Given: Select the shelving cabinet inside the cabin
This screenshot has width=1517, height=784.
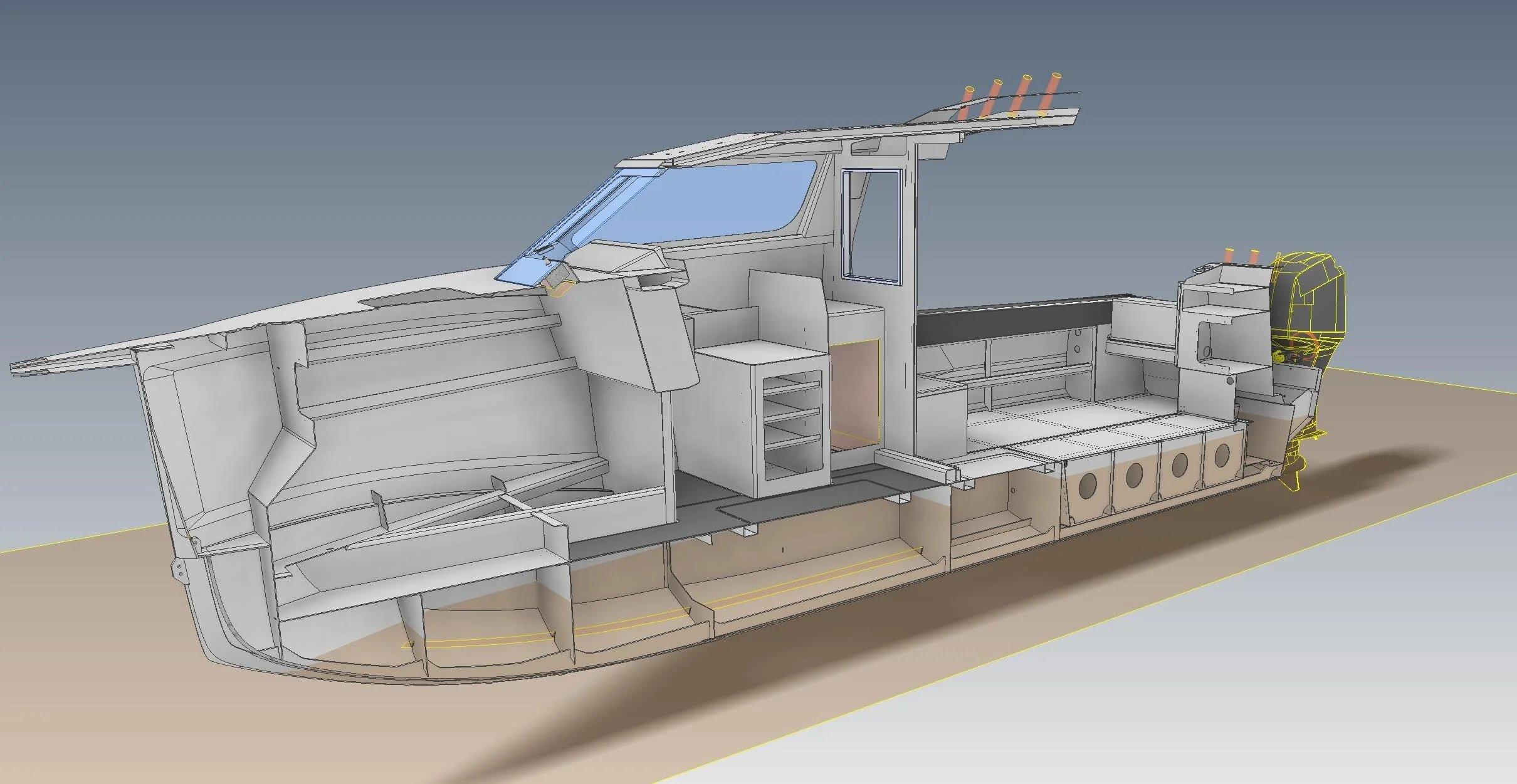Looking at the screenshot, I should point(763,418).
